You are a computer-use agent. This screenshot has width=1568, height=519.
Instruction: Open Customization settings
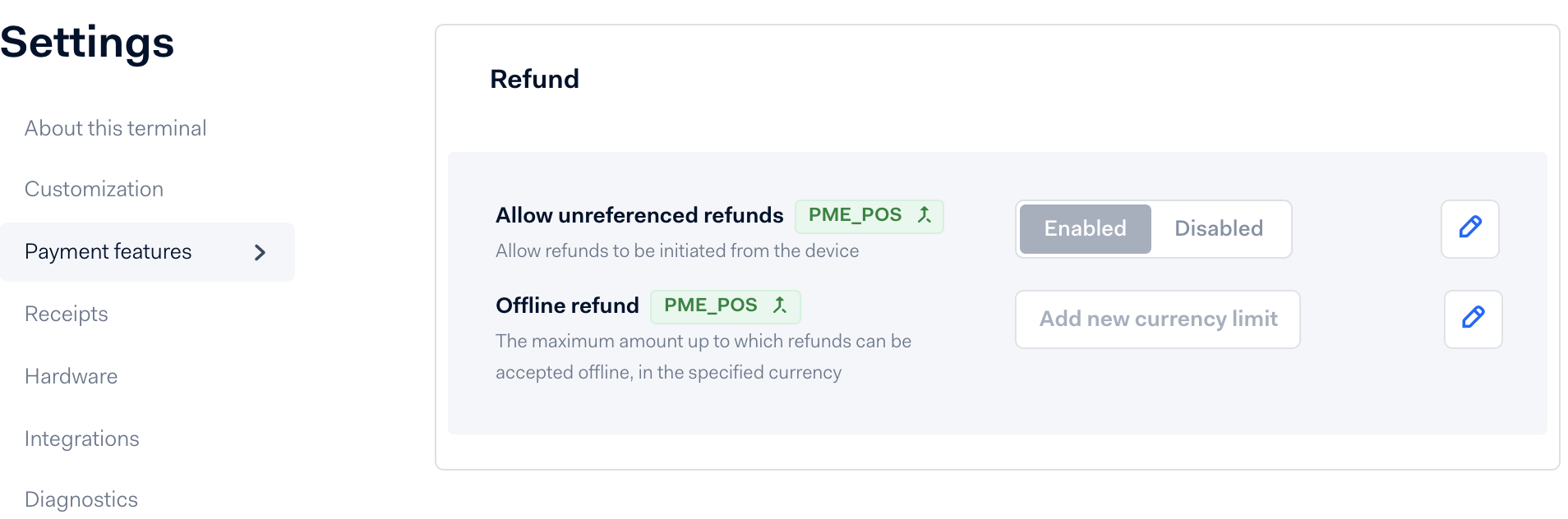coord(94,189)
